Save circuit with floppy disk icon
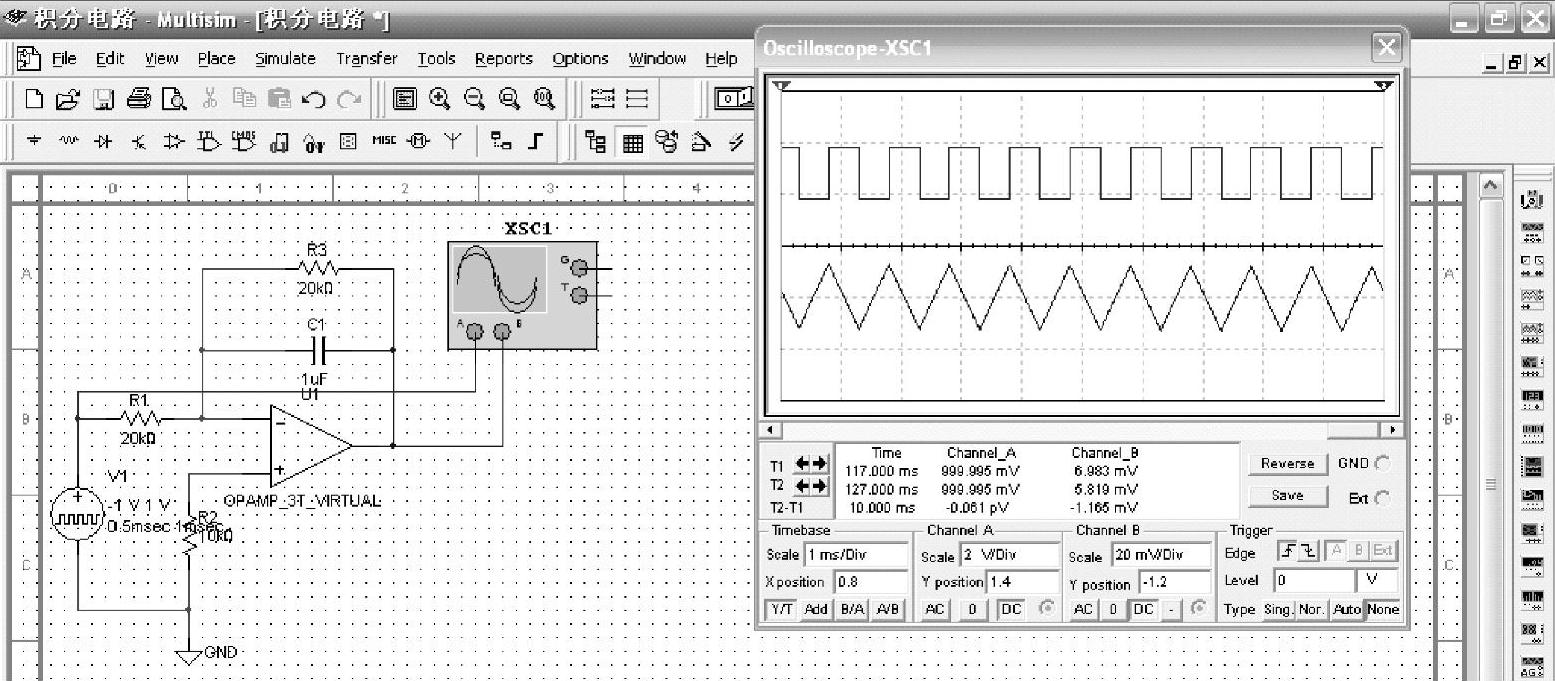 point(103,98)
